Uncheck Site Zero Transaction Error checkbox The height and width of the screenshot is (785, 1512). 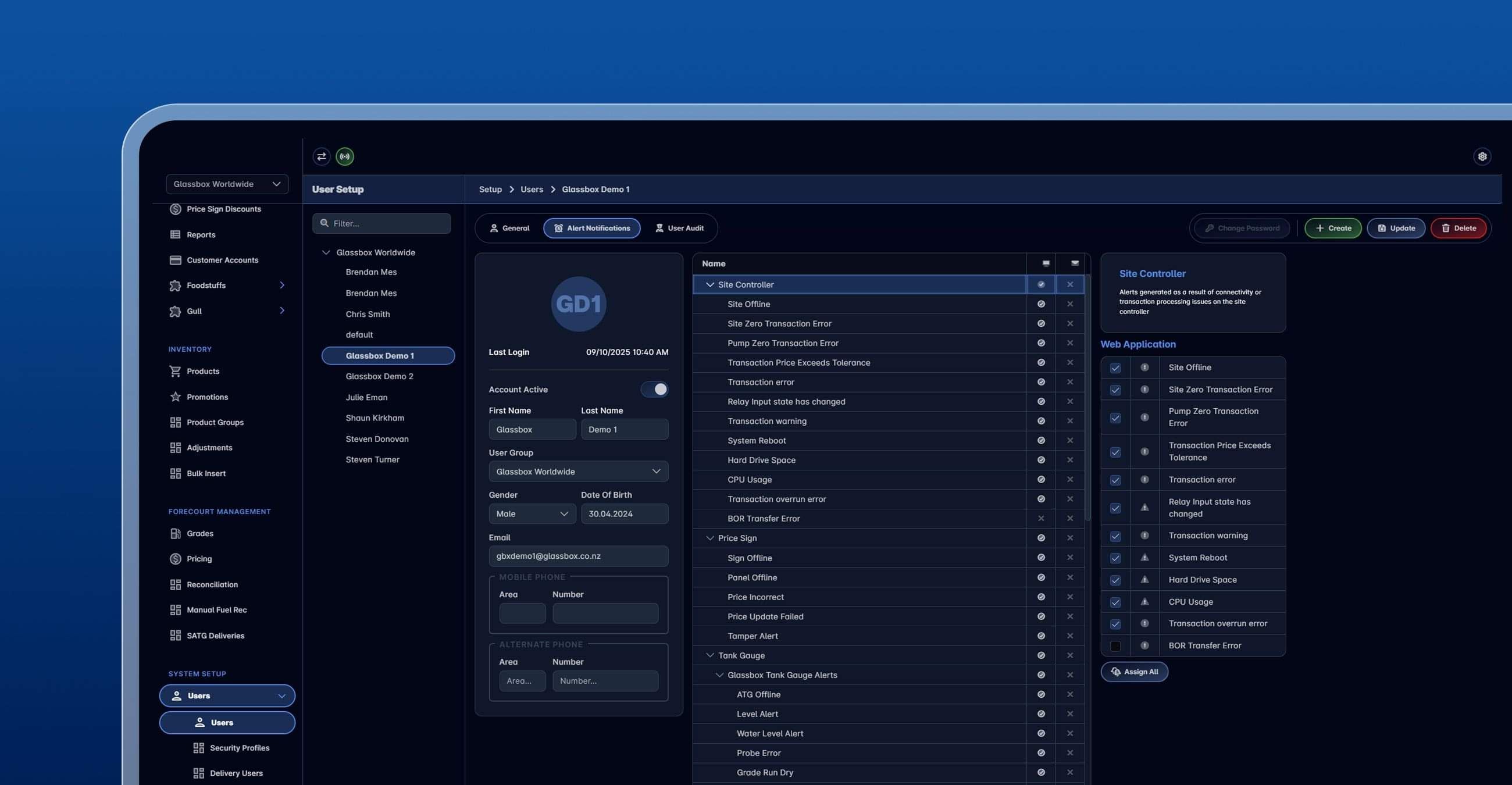[x=1115, y=390]
